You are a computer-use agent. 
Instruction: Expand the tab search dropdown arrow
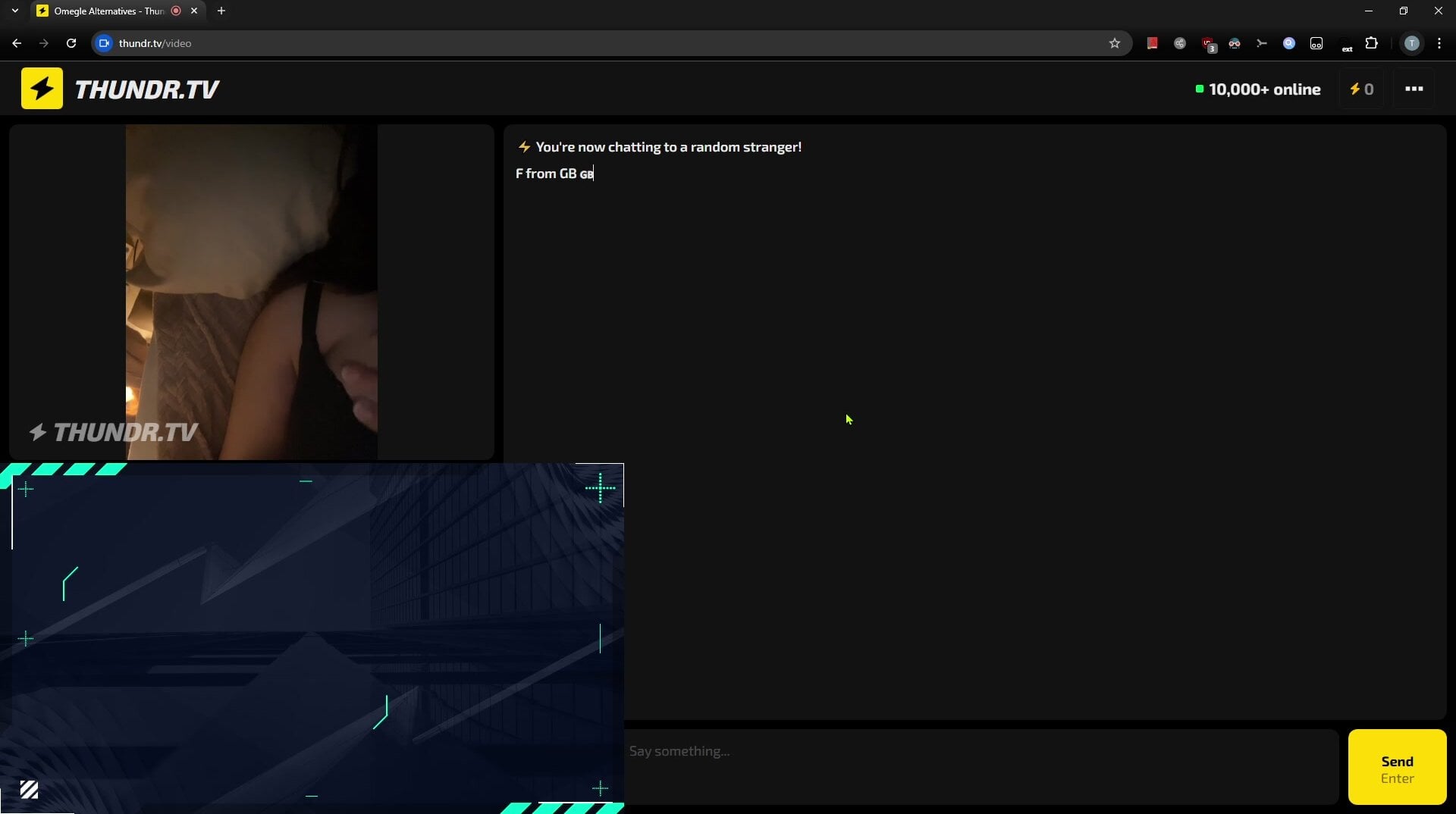tap(14, 11)
